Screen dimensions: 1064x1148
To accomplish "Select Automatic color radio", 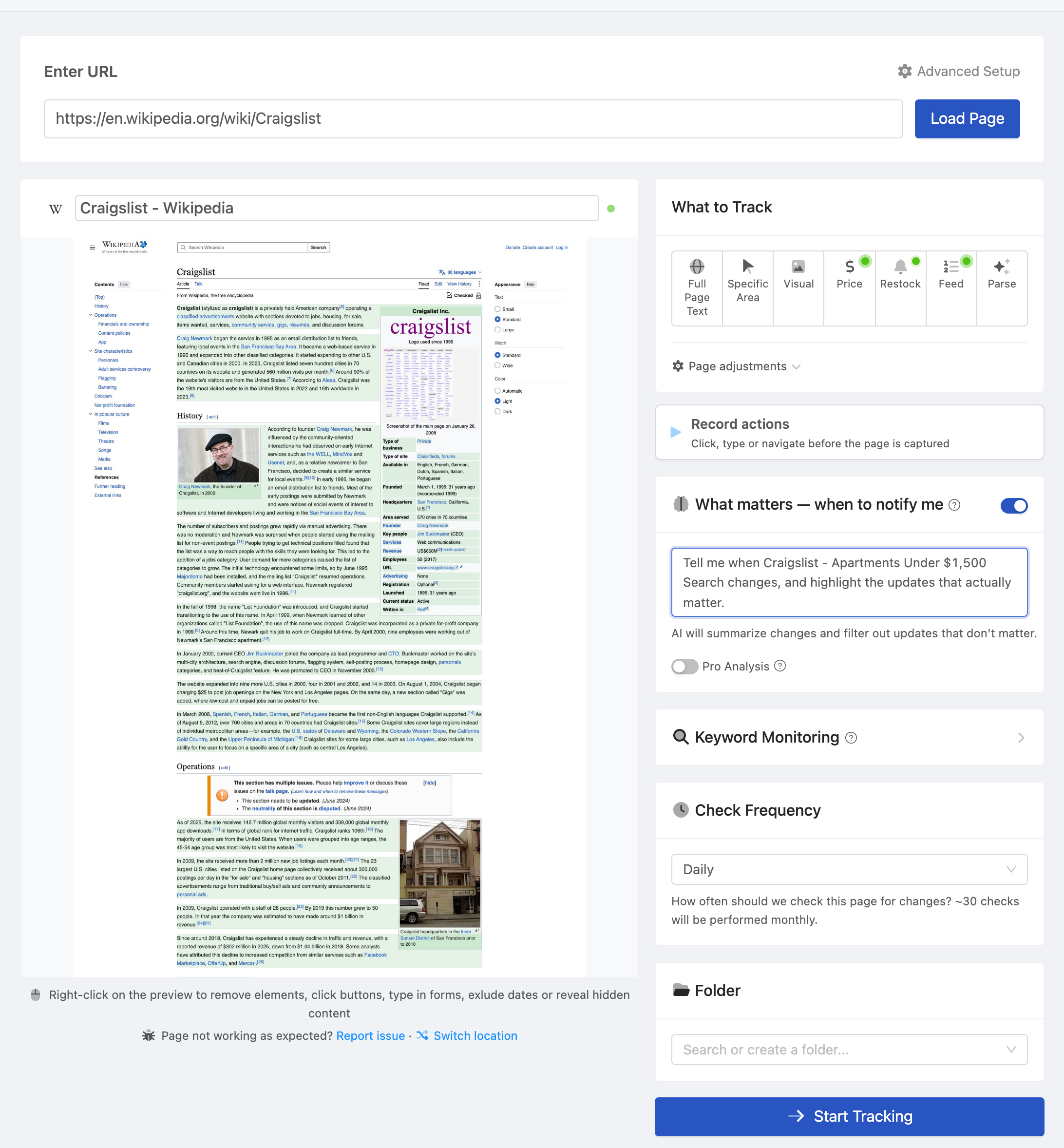I will [x=497, y=391].
